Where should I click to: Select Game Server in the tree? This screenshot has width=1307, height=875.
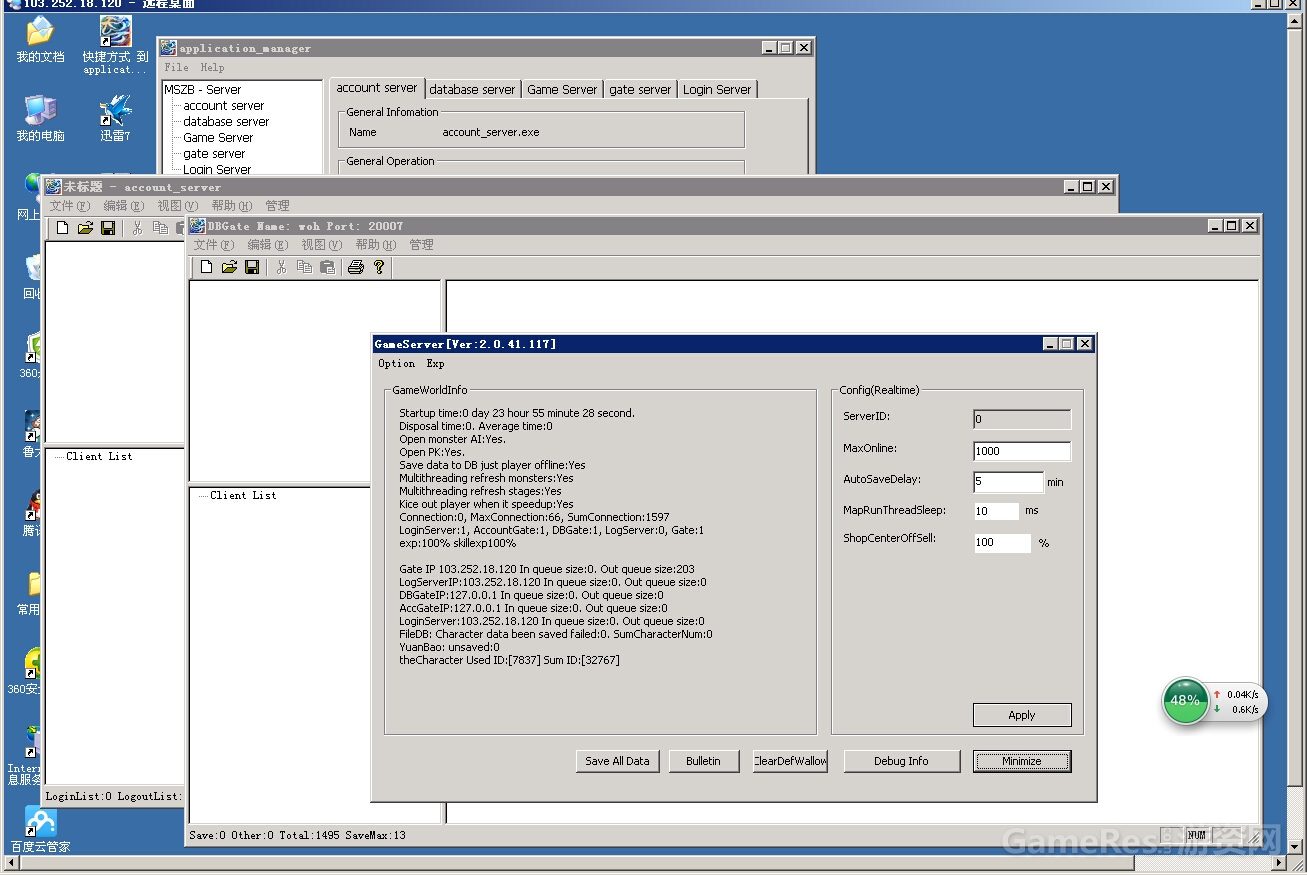coord(218,138)
